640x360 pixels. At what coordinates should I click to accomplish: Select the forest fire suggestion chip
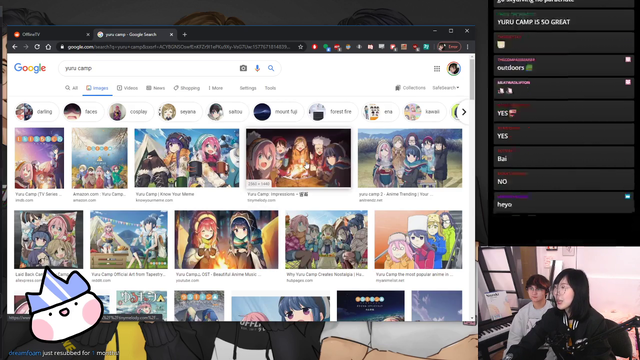coord(333,112)
